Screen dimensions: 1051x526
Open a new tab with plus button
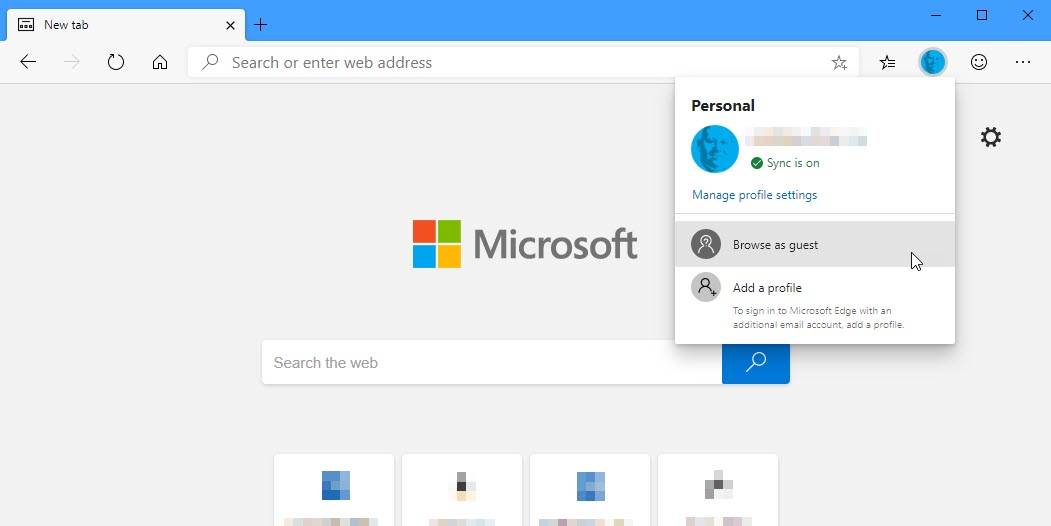point(261,25)
